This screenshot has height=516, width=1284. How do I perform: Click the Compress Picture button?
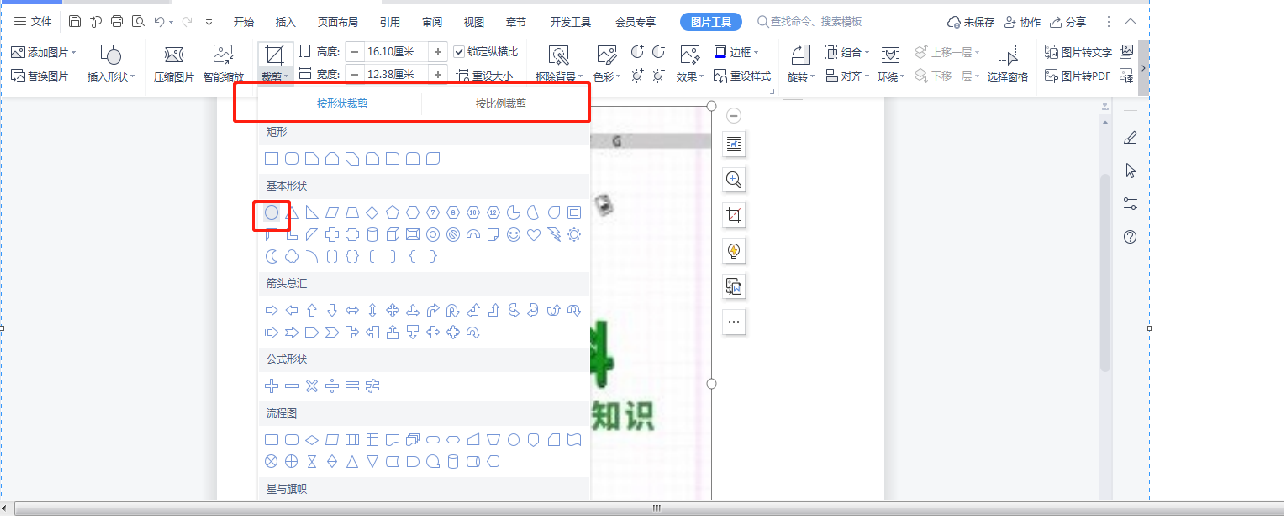pos(174,64)
